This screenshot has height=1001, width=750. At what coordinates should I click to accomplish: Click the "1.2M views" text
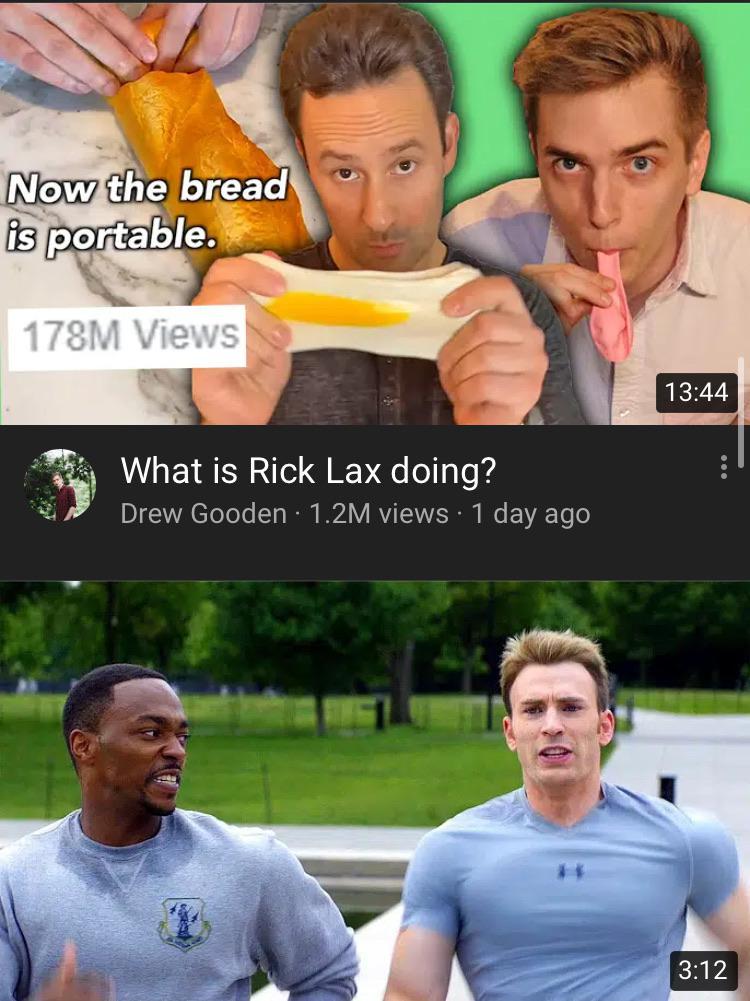pyautogui.click(x=379, y=513)
